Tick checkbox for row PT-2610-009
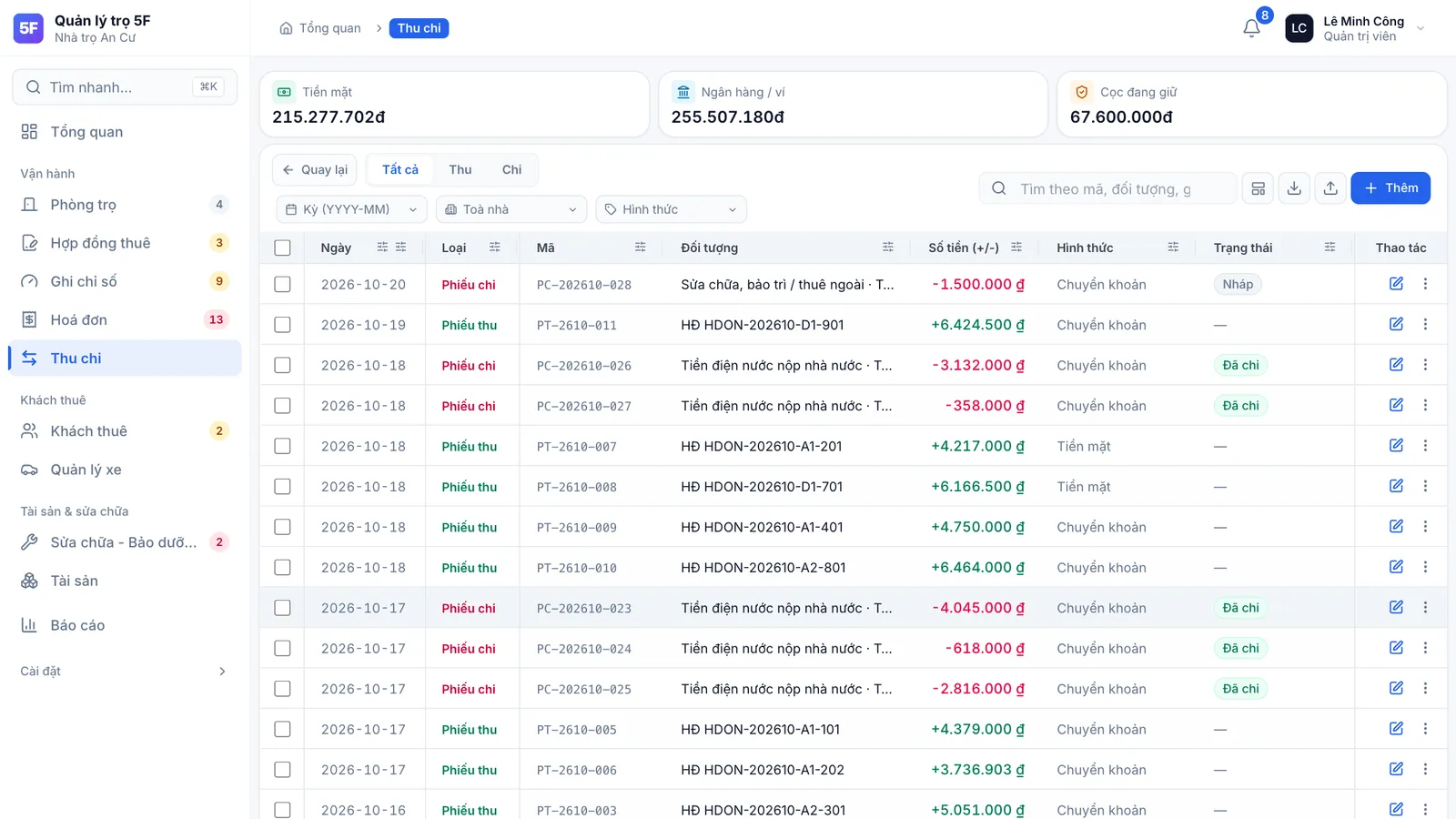Image resolution: width=1456 pixels, height=819 pixels. [282, 527]
